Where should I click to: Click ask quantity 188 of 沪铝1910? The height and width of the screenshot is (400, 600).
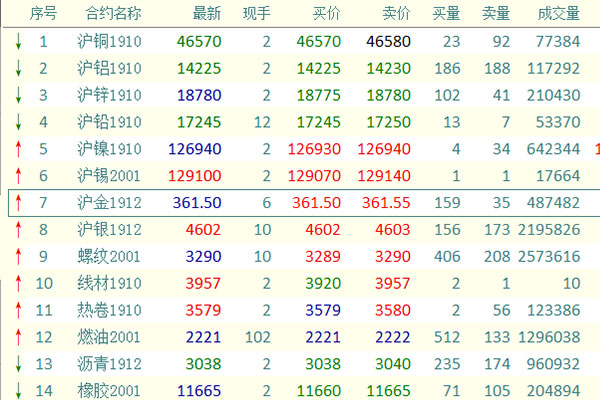[x=497, y=68]
